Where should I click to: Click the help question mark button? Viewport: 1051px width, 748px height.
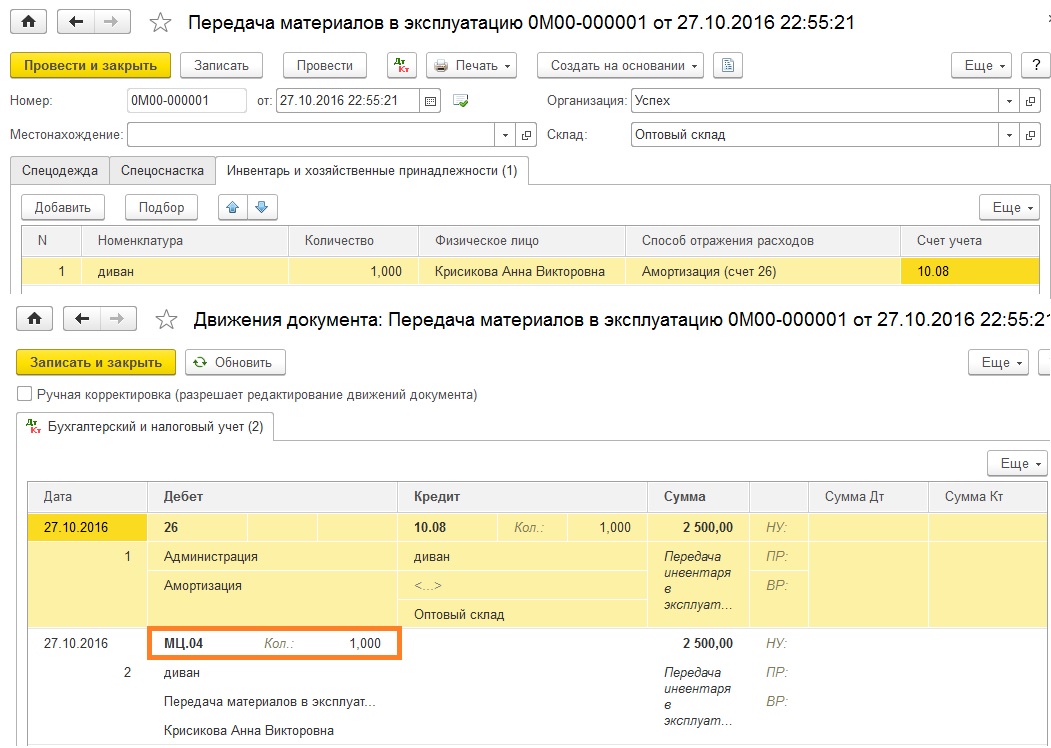(1036, 66)
